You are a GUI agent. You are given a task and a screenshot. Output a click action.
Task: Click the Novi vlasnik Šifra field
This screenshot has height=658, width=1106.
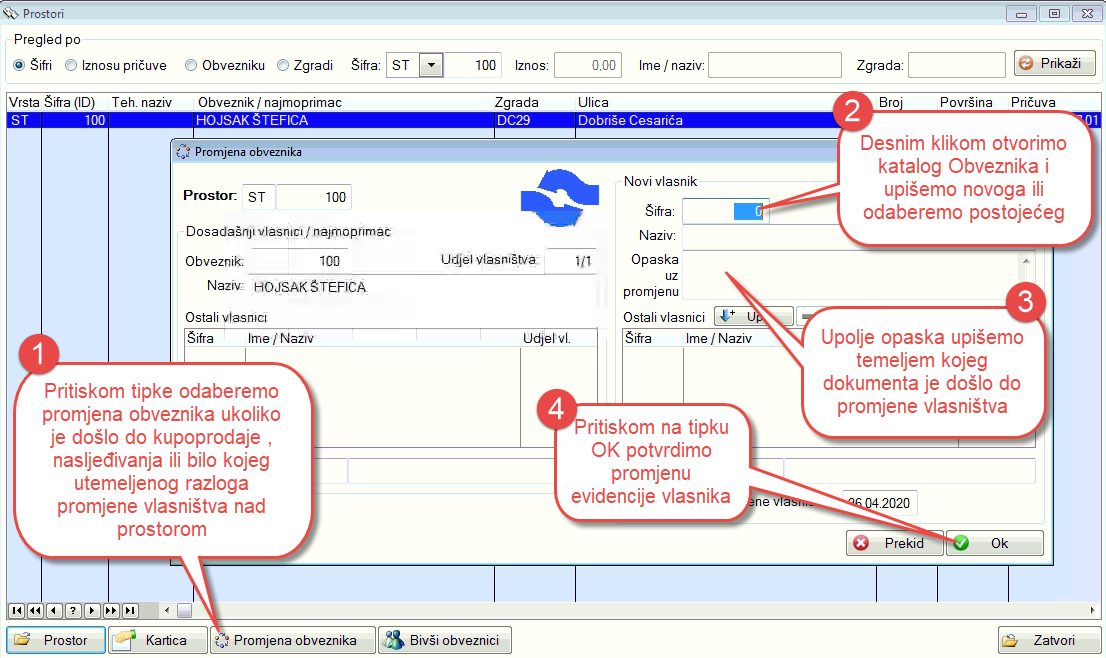point(725,211)
